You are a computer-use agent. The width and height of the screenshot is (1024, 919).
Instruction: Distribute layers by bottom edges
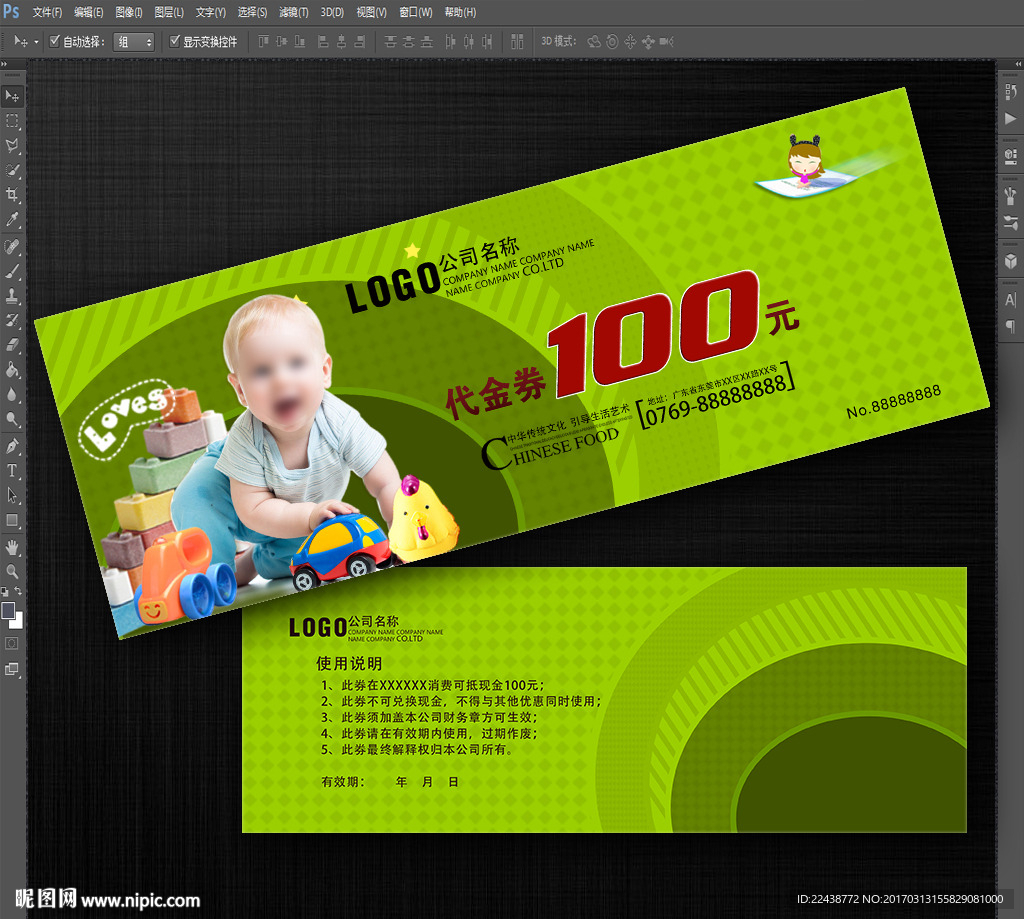pos(427,42)
